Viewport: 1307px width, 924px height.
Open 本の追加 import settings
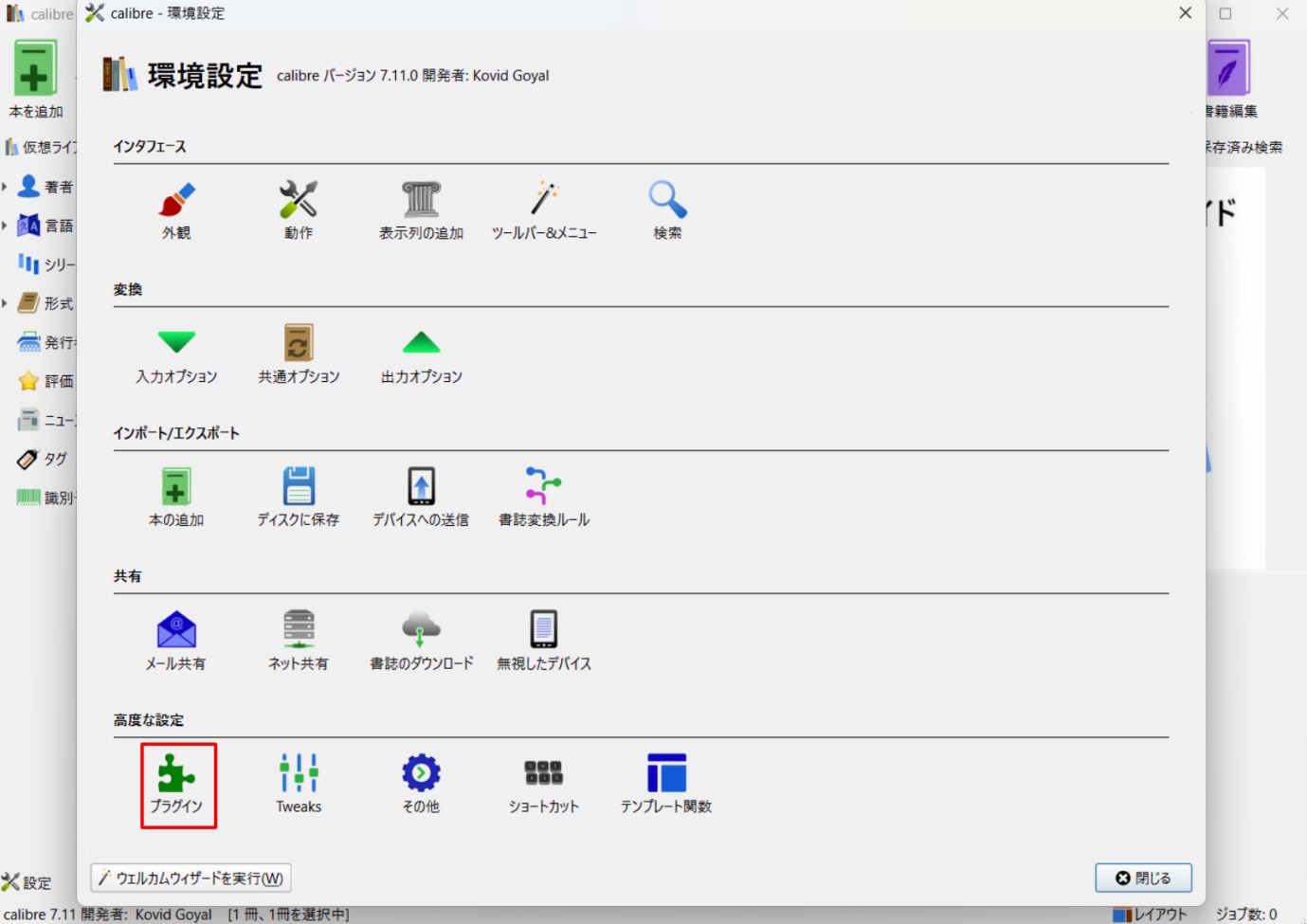pyautogui.click(x=176, y=498)
